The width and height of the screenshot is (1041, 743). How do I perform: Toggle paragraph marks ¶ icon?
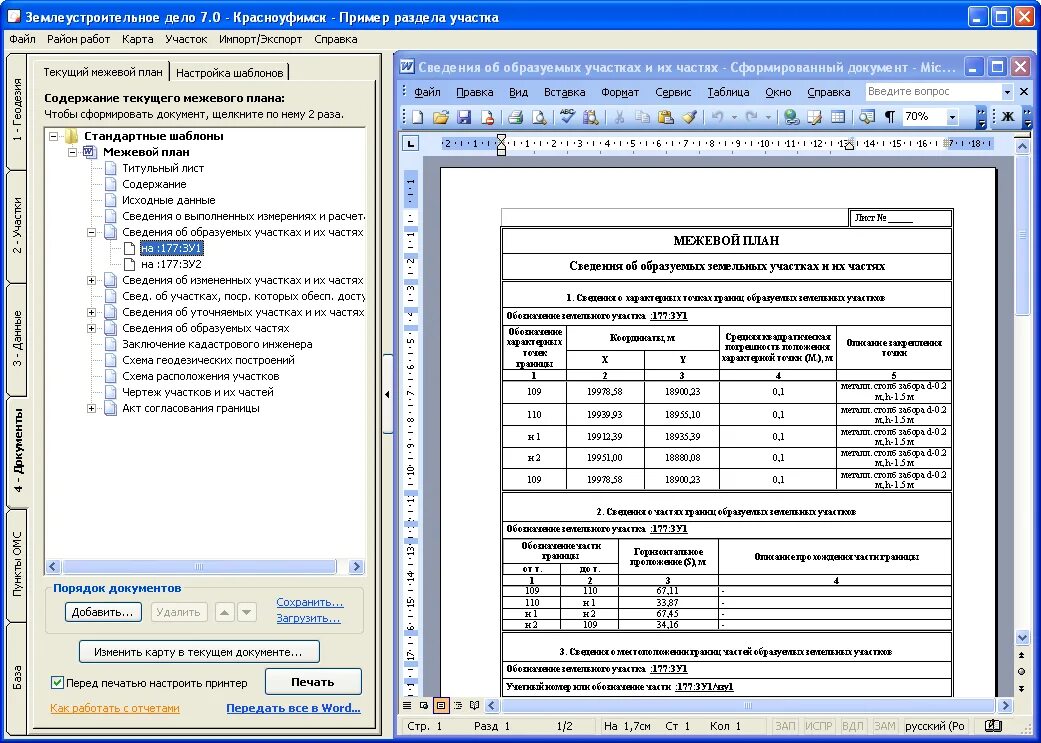890,117
